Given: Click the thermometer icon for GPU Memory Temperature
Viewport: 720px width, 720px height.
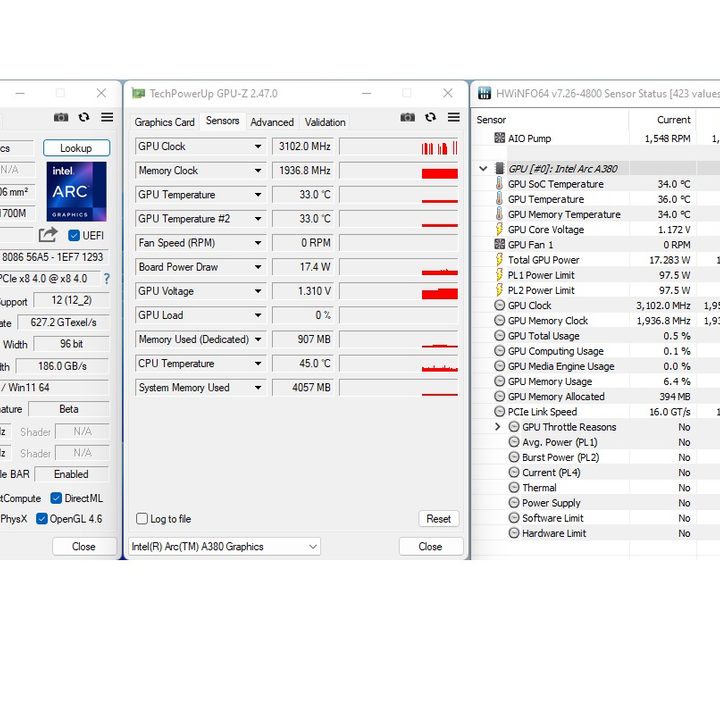Looking at the screenshot, I should click(499, 214).
